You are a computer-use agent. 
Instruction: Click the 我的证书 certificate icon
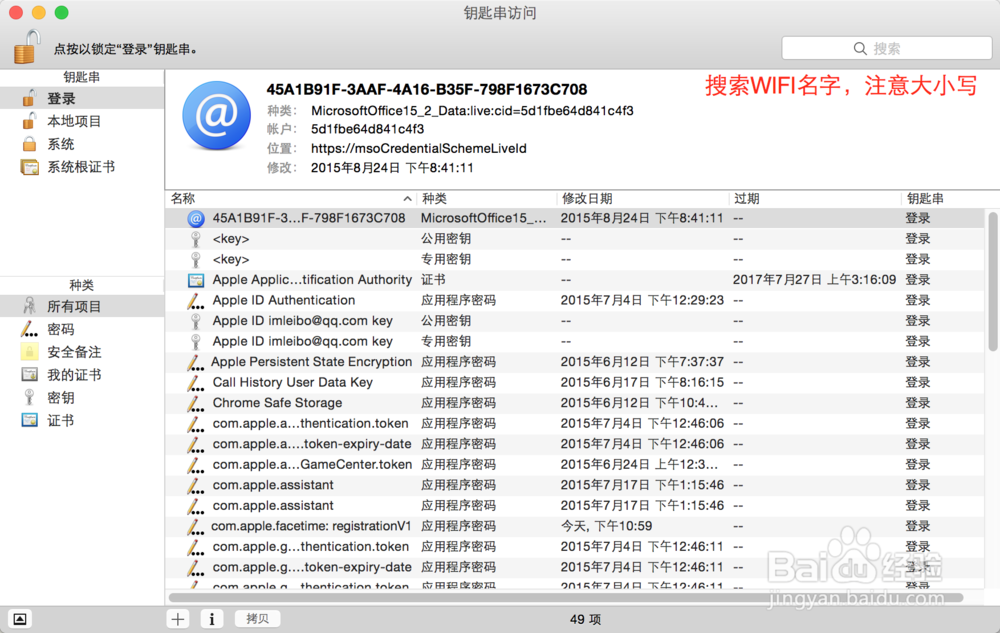pyautogui.click(x=29, y=374)
